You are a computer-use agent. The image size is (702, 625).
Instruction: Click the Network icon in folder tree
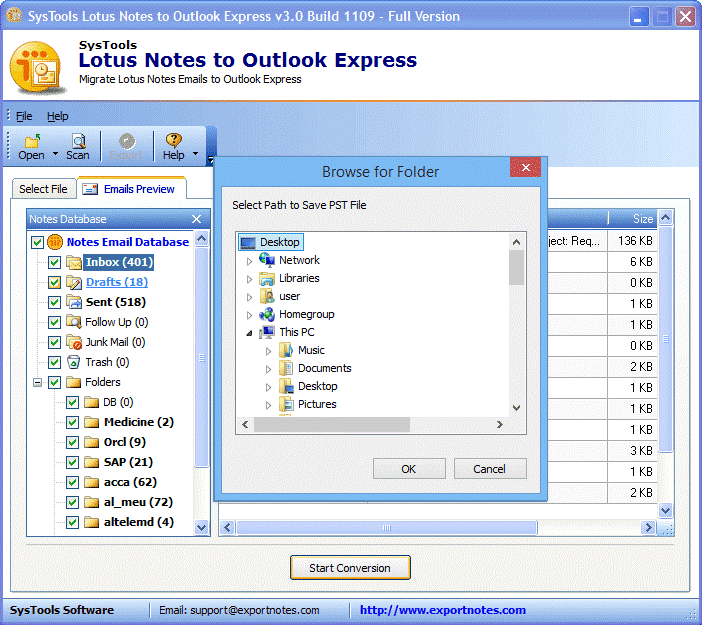[267, 260]
